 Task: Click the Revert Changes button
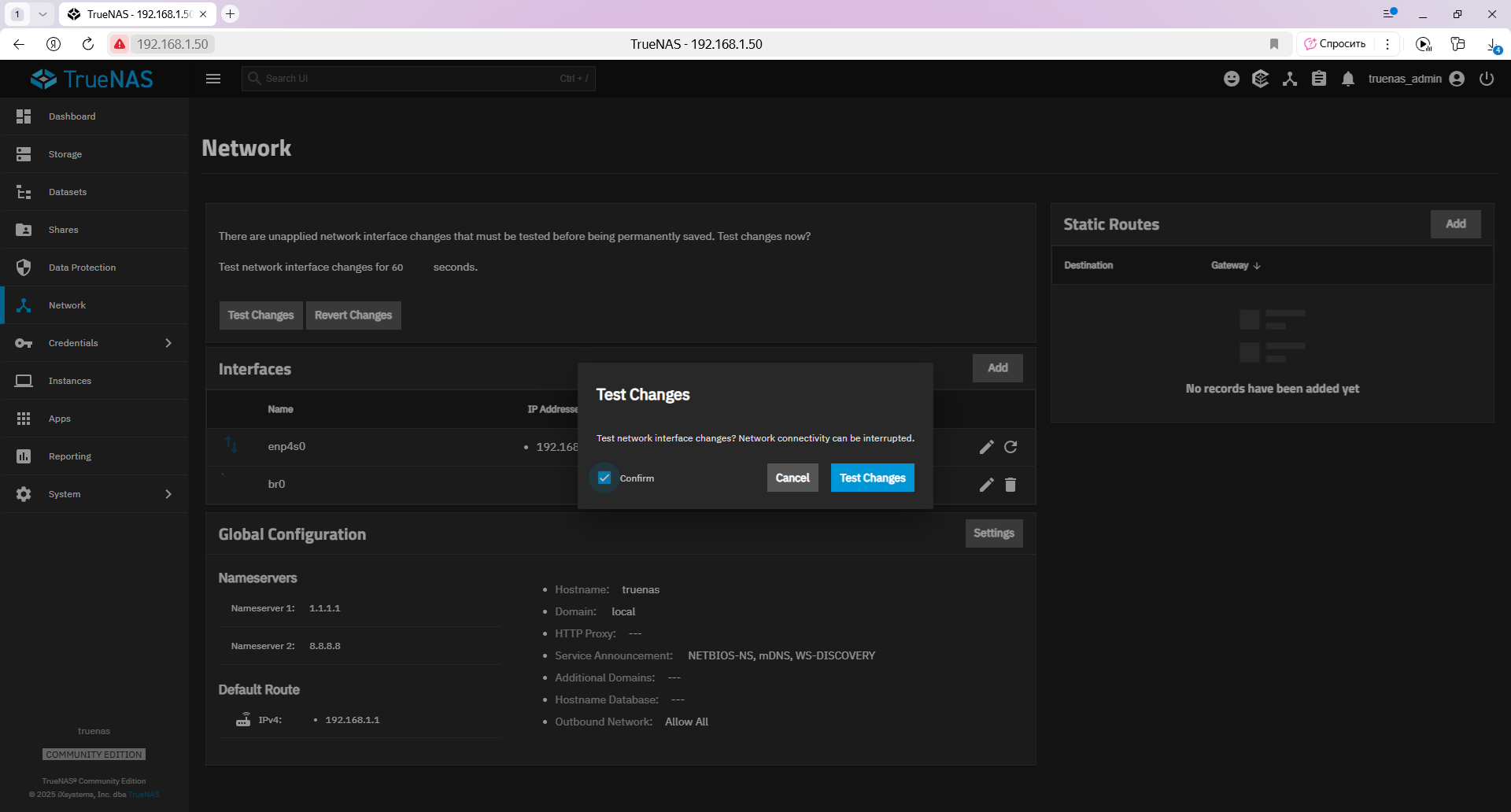[353, 316]
